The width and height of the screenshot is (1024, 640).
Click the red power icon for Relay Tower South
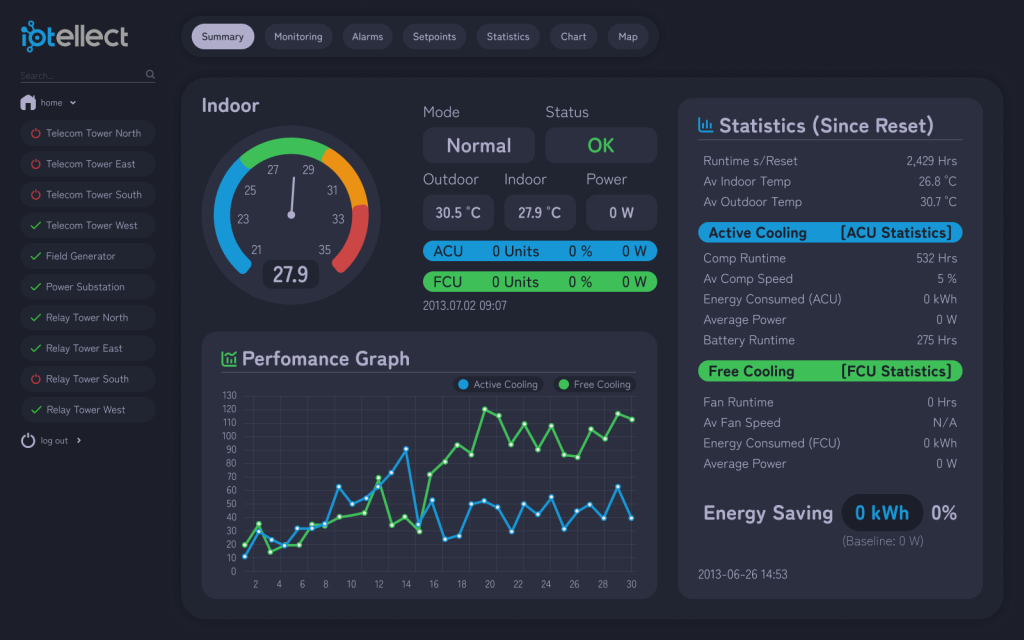pyautogui.click(x=35, y=379)
